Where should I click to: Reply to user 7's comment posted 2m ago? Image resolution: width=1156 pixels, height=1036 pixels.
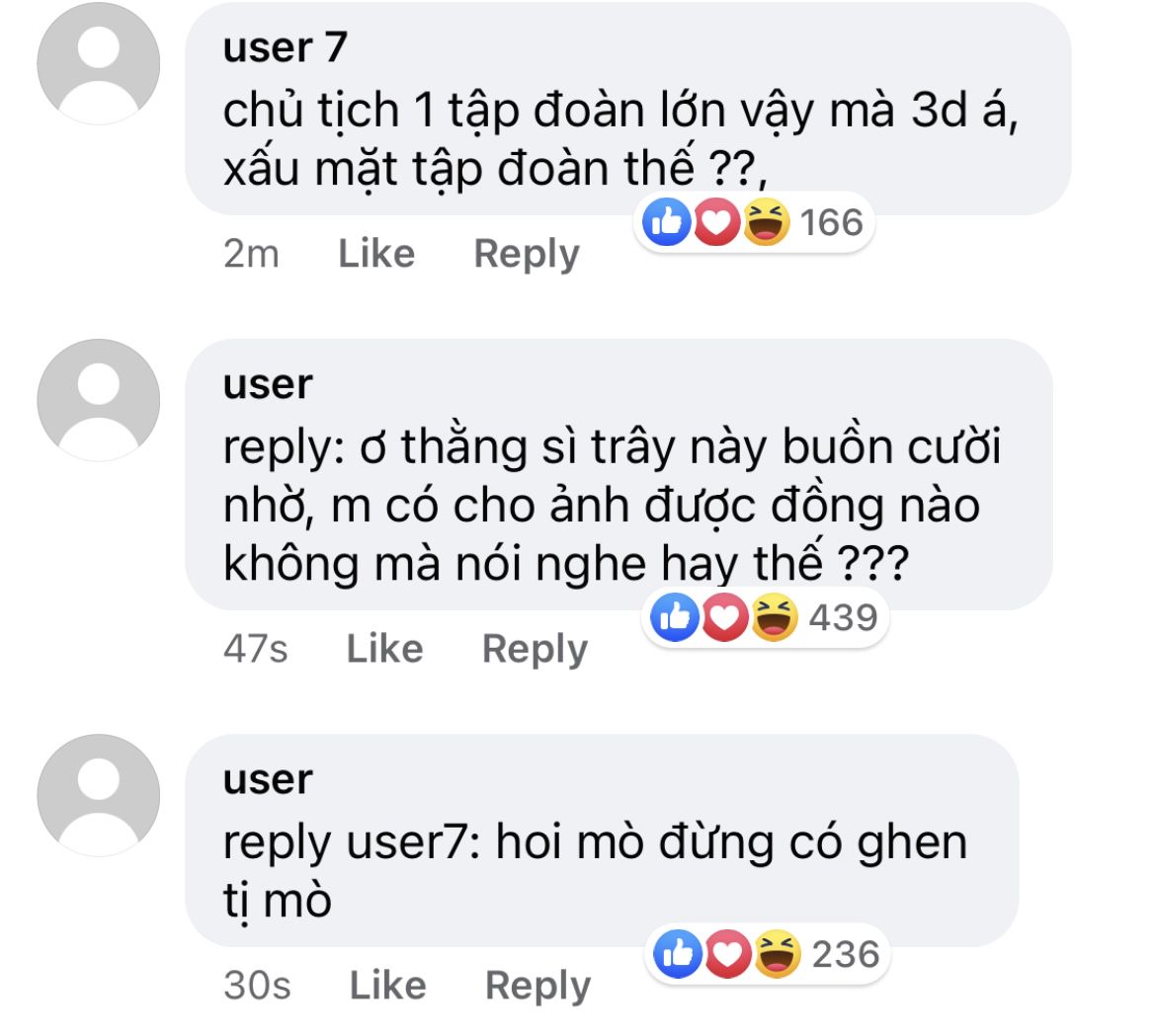(x=527, y=255)
